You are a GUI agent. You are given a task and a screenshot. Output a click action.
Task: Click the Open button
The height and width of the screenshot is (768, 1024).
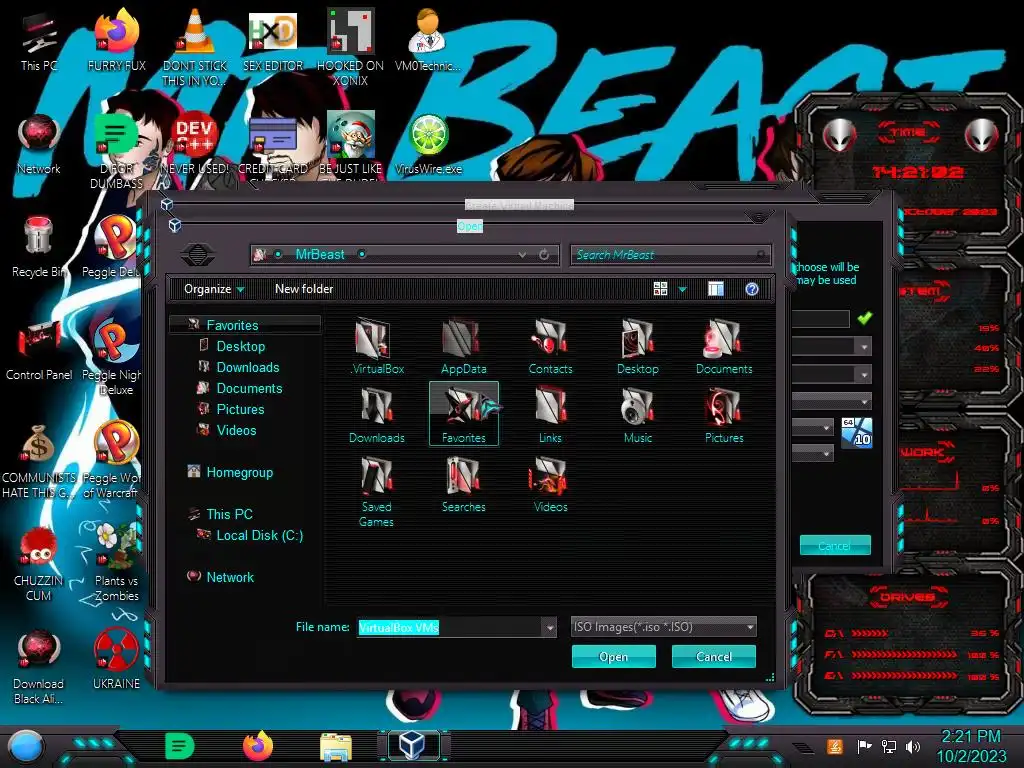613,656
